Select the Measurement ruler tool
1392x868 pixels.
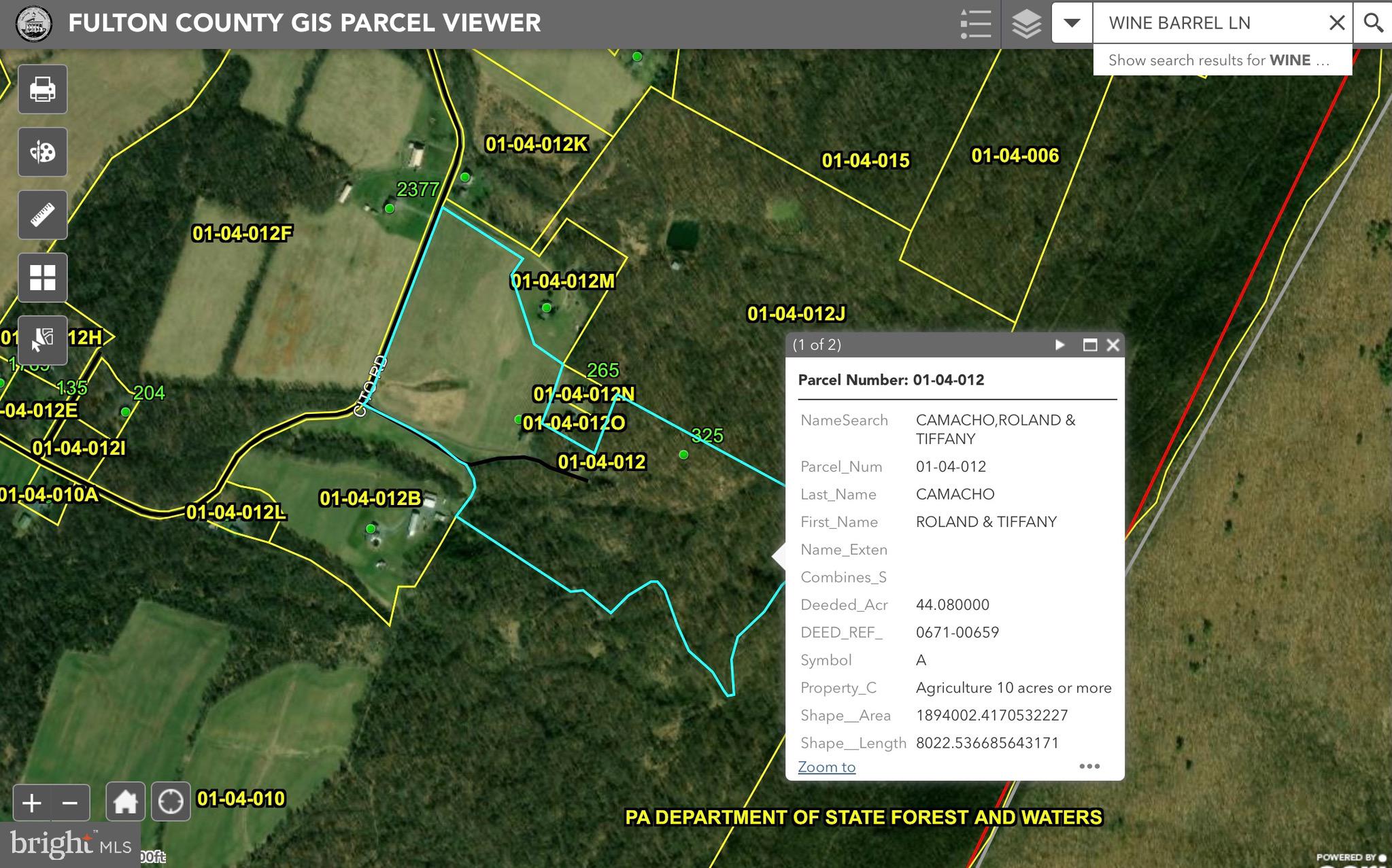click(x=42, y=215)
